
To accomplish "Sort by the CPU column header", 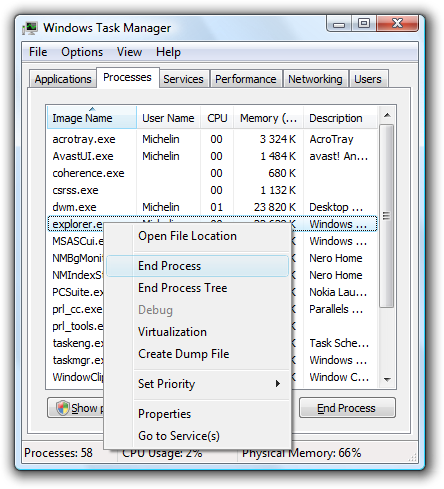I will [217, 118].
